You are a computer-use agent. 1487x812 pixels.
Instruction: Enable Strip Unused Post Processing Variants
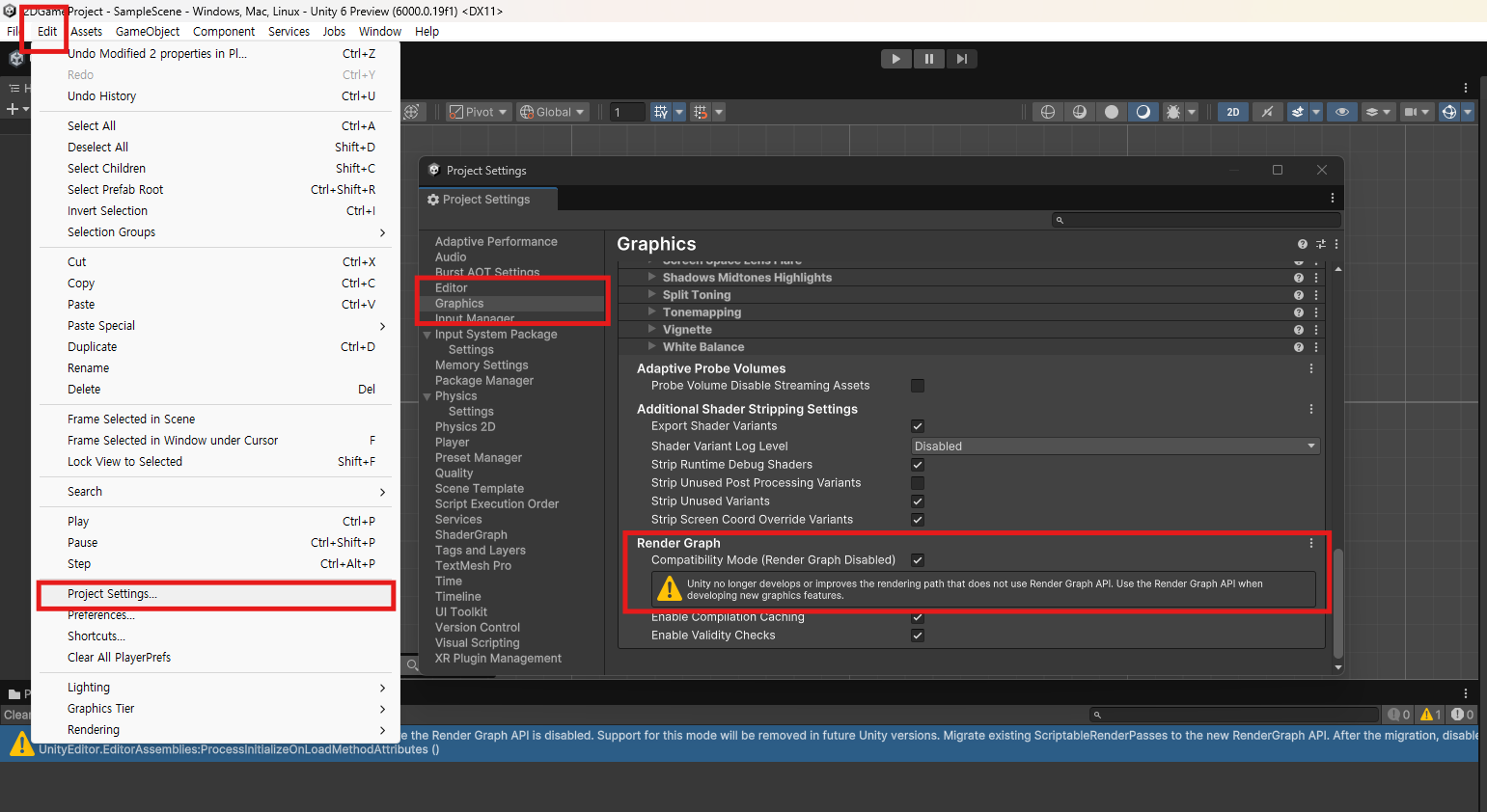[918, 483]
